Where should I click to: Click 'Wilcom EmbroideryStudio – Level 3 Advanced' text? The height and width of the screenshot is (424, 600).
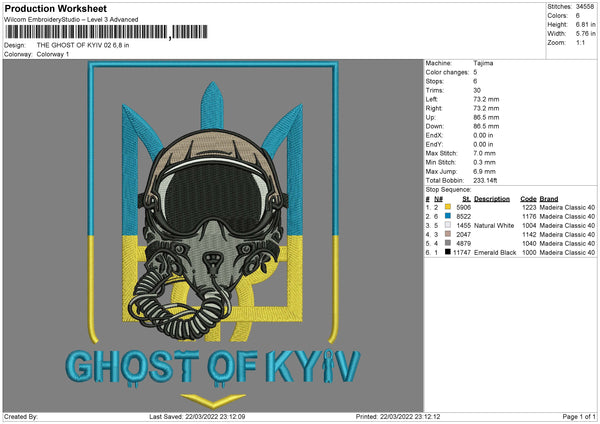(x=71, y=20)
